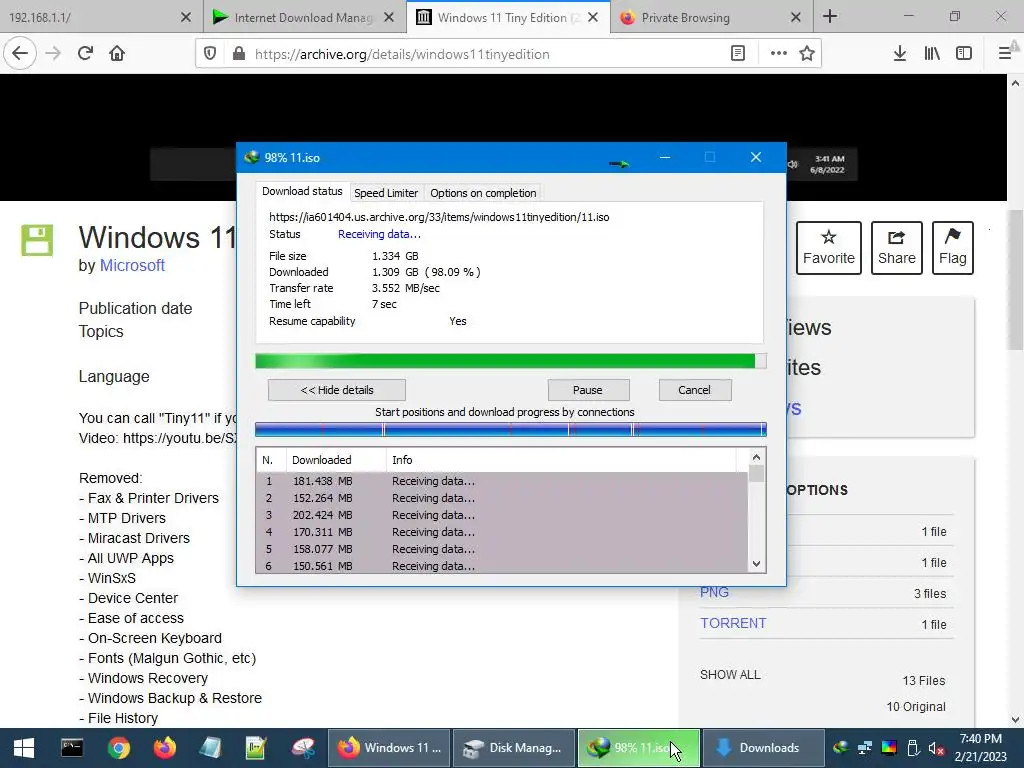
Task: Reload the archive.org page
Action: [x=85, y=54]
